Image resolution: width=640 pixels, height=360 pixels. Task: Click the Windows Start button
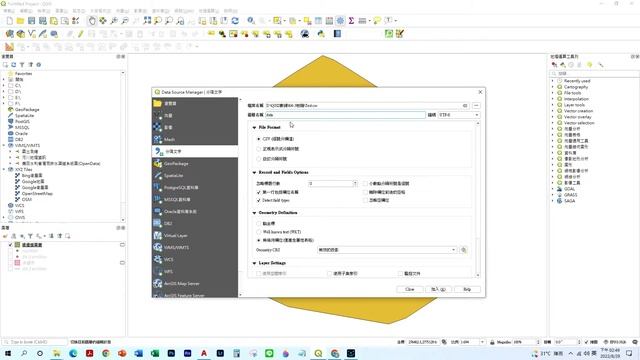tap(8, 353)
